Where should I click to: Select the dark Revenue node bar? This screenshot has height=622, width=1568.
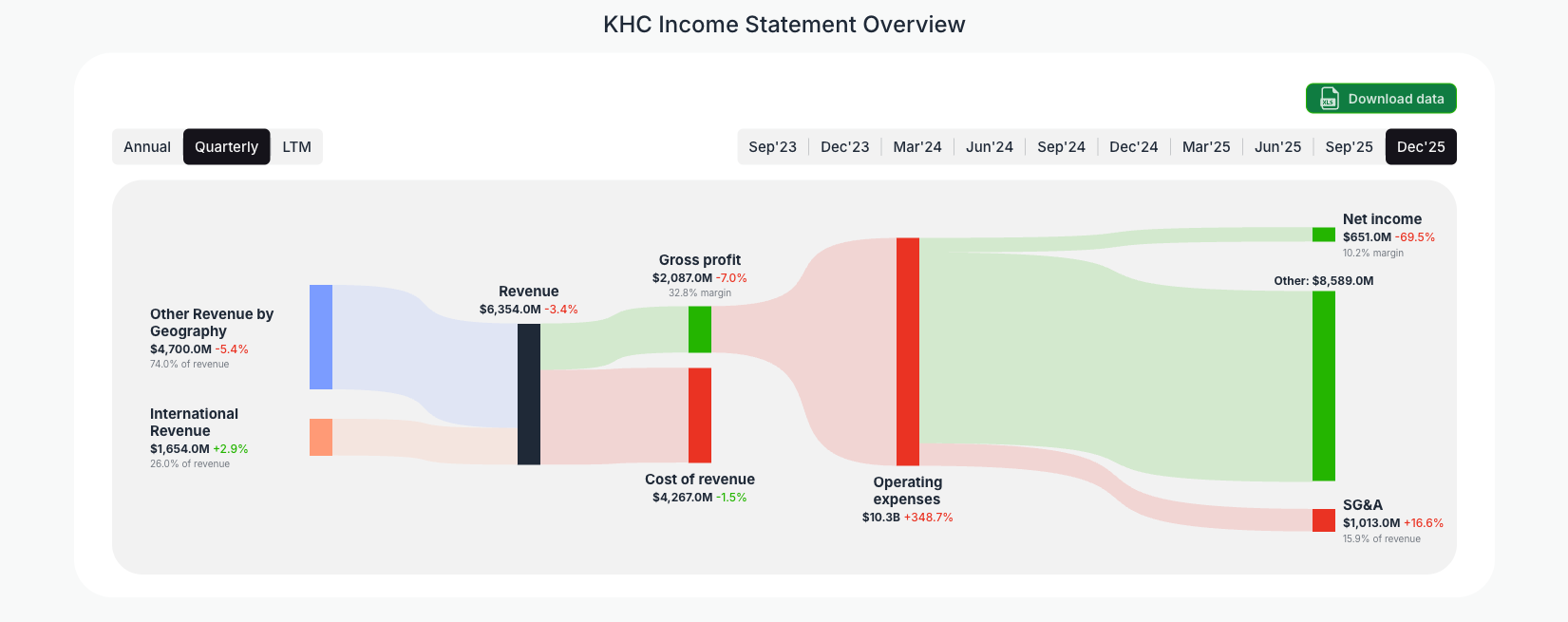click(528, 394)
